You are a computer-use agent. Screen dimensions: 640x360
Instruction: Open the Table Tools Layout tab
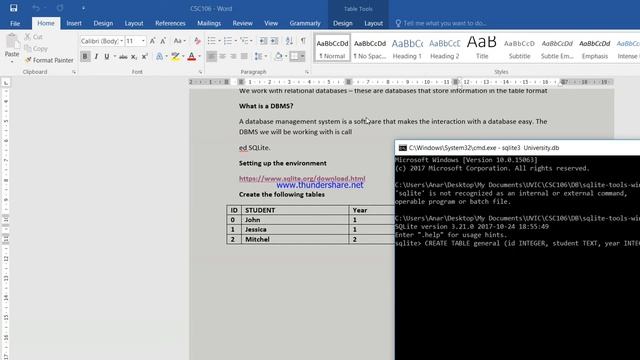(373, 23)
